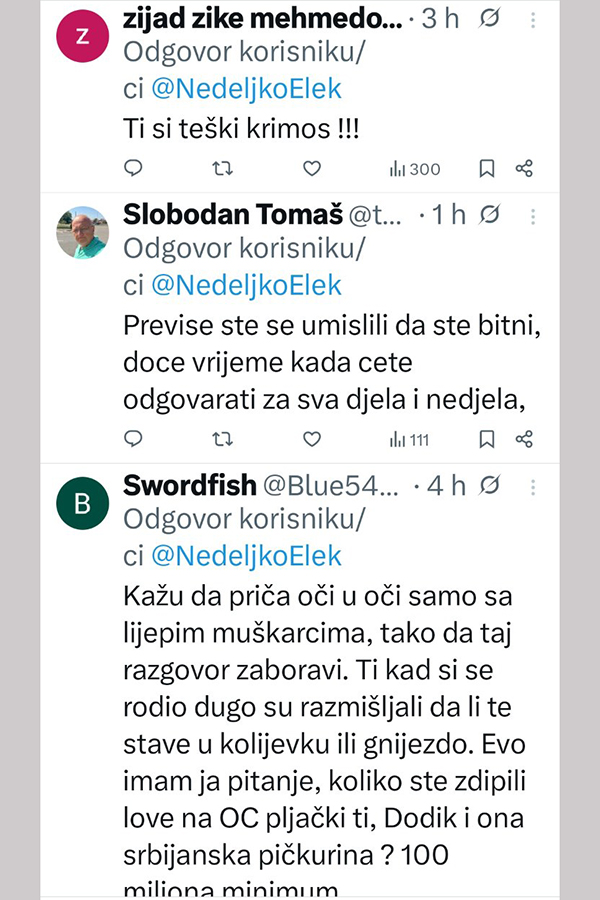Open more options for zijad zike's tweet

(x=533, y=19)
